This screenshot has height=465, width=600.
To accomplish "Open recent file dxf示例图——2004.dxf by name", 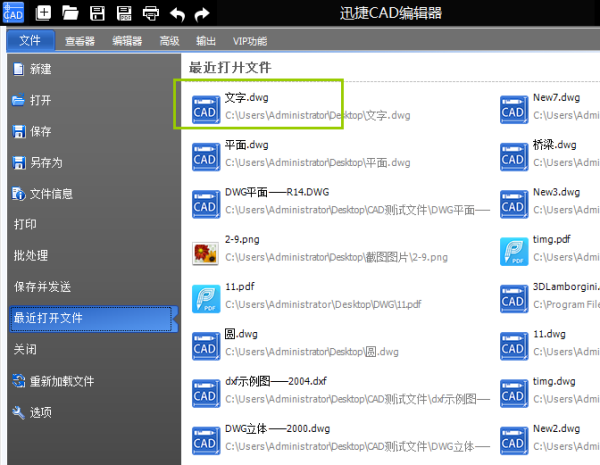I will pos(276,381).
